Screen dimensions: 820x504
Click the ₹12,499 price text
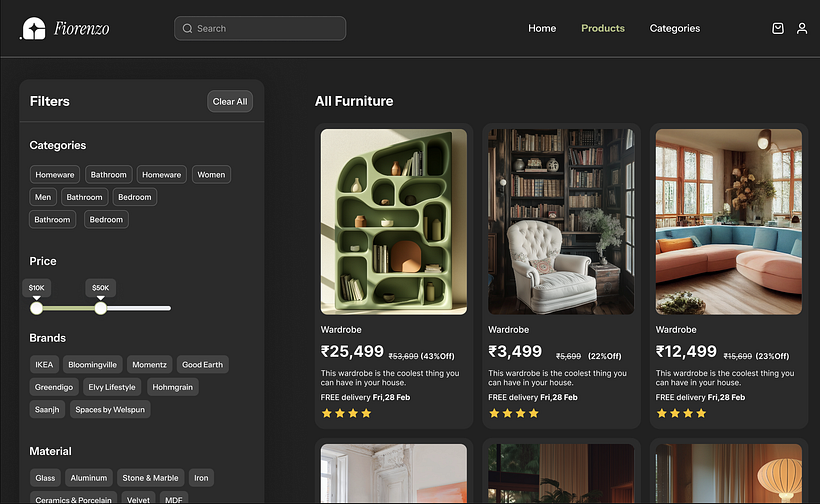pyautogui.click(x=686, y=351)
